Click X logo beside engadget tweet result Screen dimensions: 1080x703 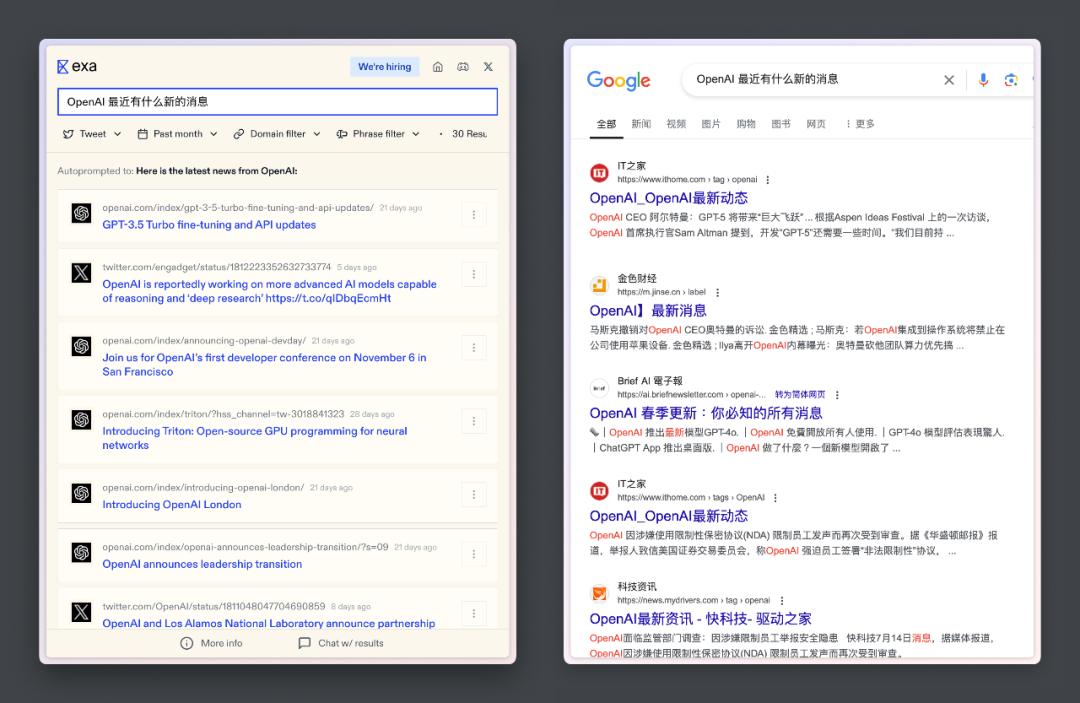(x=81, y=273)
